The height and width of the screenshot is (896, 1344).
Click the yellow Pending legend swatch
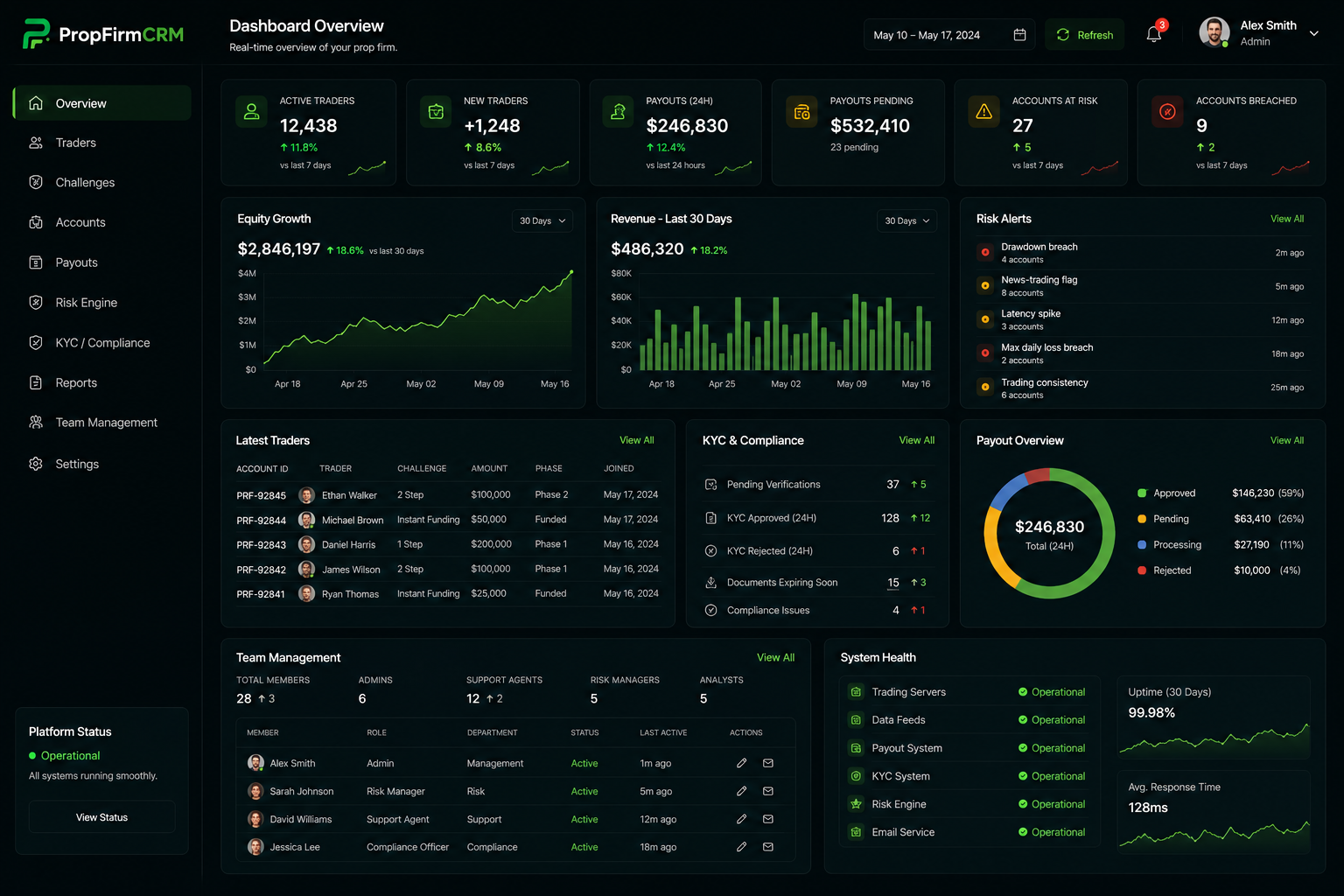pyautogui.click(x=1142, y=519)
